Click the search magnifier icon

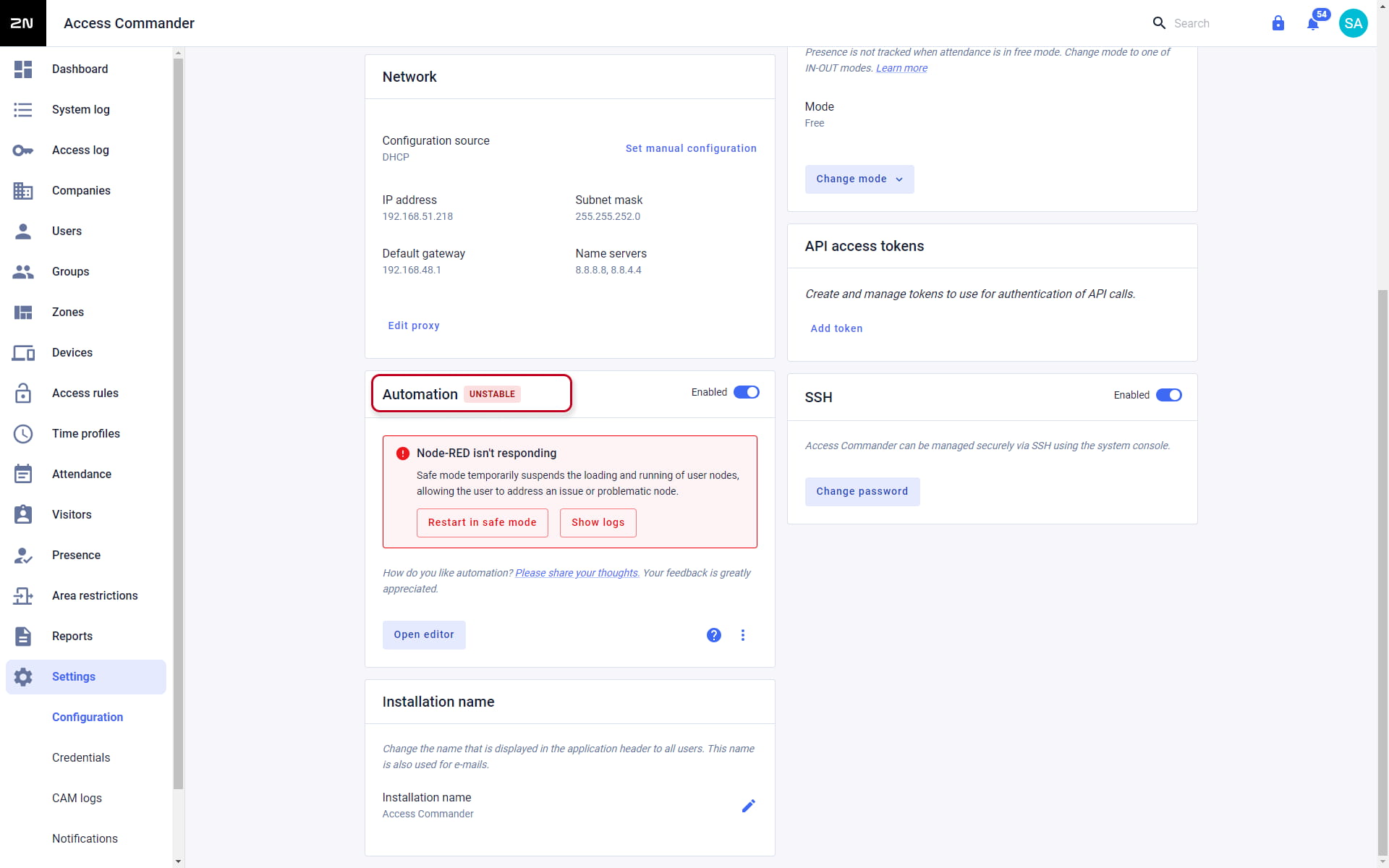[x=1159, y=23]
